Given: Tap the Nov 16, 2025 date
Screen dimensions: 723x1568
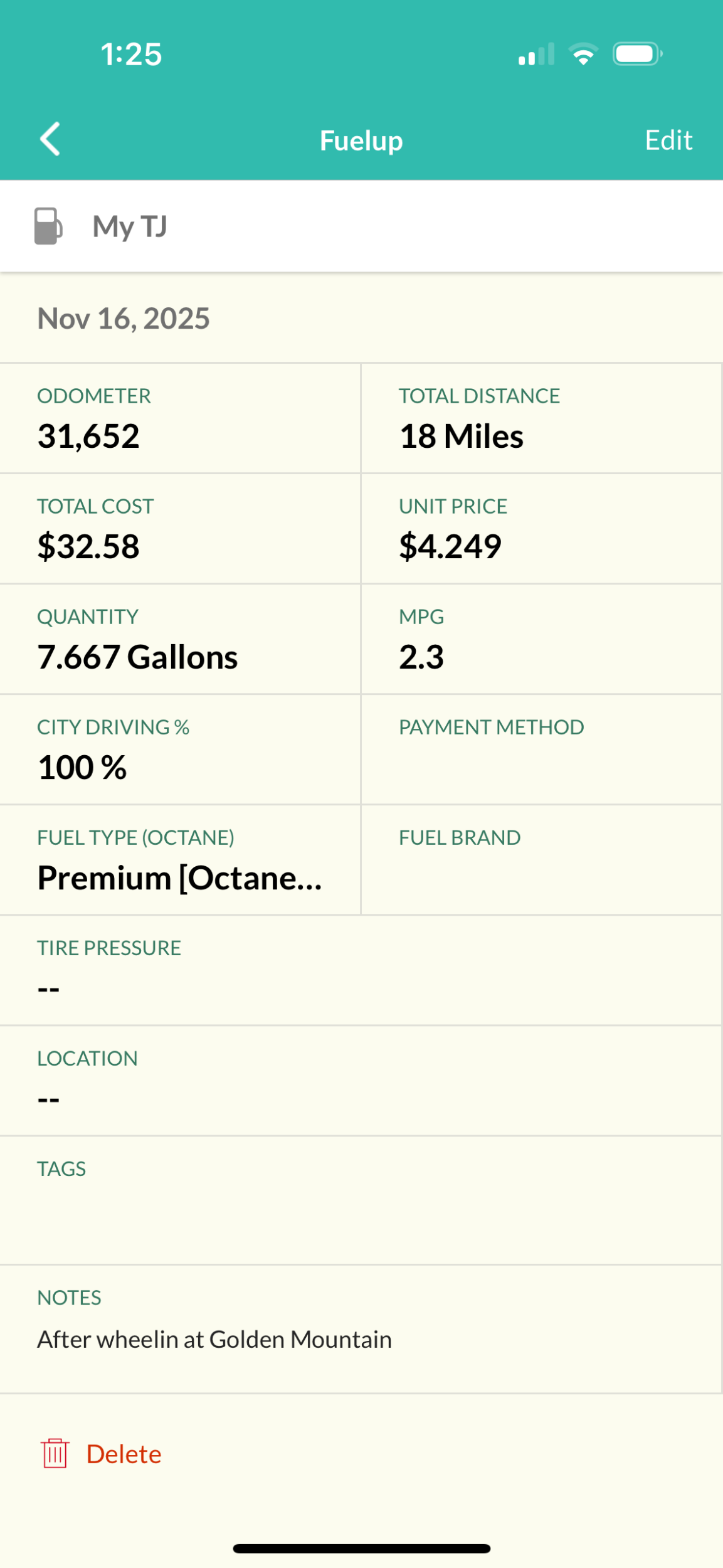Looking at the screenshot, I should (x=124, y=319).
